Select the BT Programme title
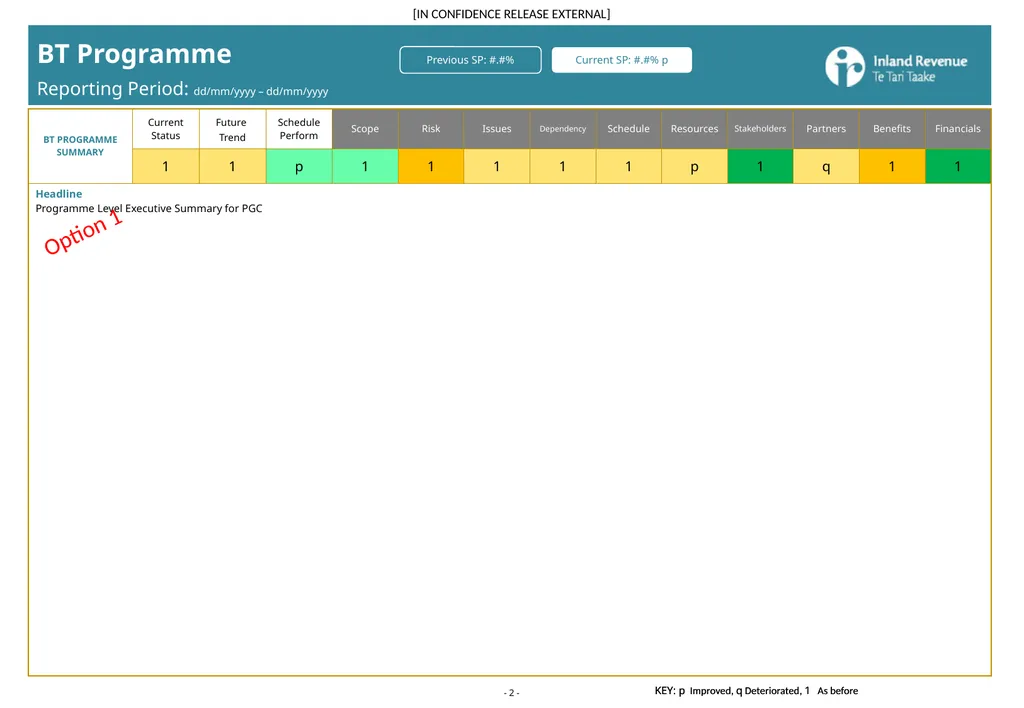Screen dimensions: 1024x708 click(x=135, y=54)
